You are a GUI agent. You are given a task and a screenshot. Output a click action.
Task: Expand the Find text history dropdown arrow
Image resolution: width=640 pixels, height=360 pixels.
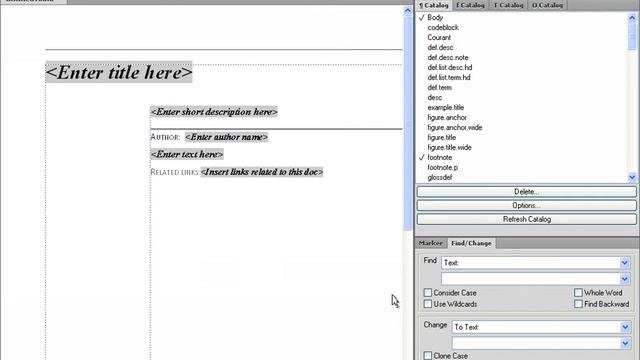click(624, 279)
